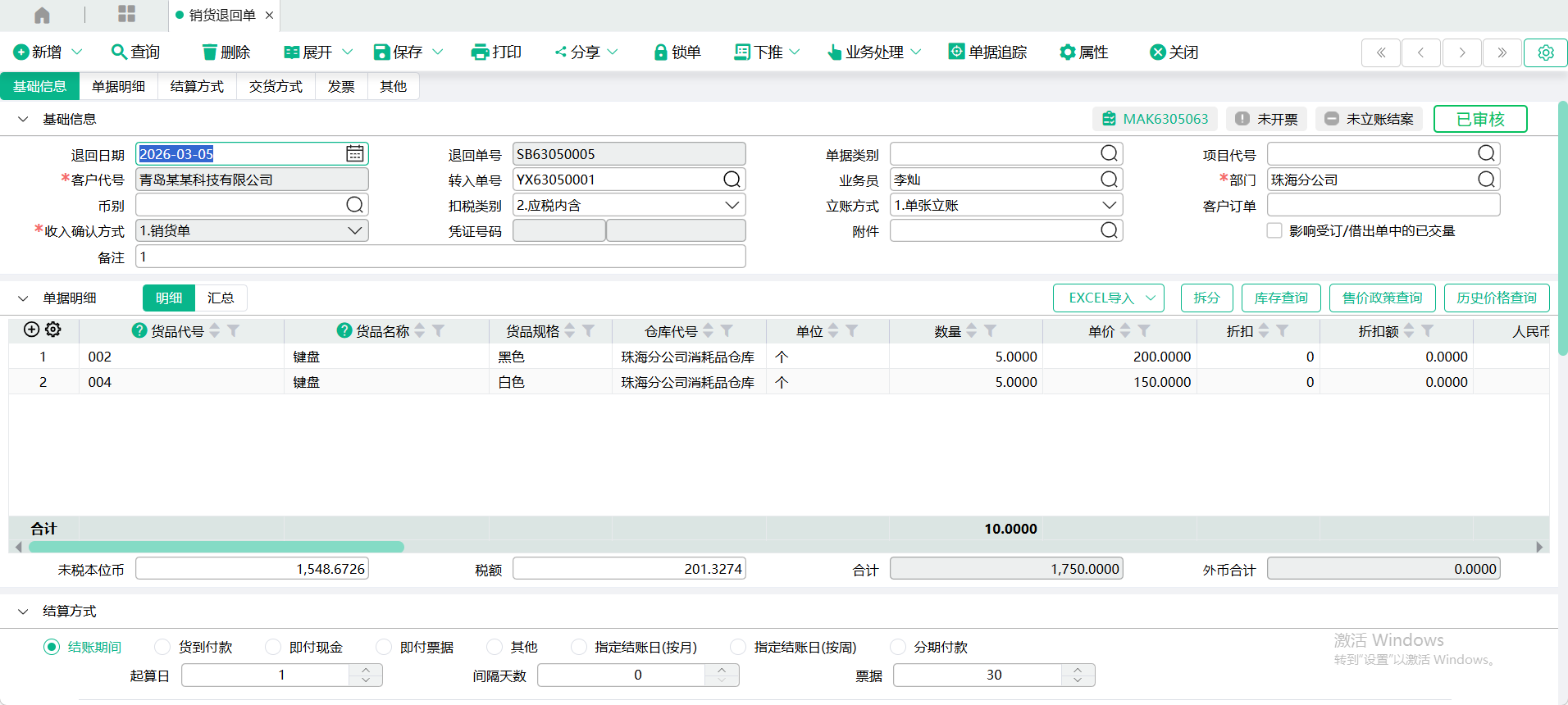Open the 扣税类别 dropdown
The width and height of the screenshot is (1568, 705).
(x=732, y=205)
